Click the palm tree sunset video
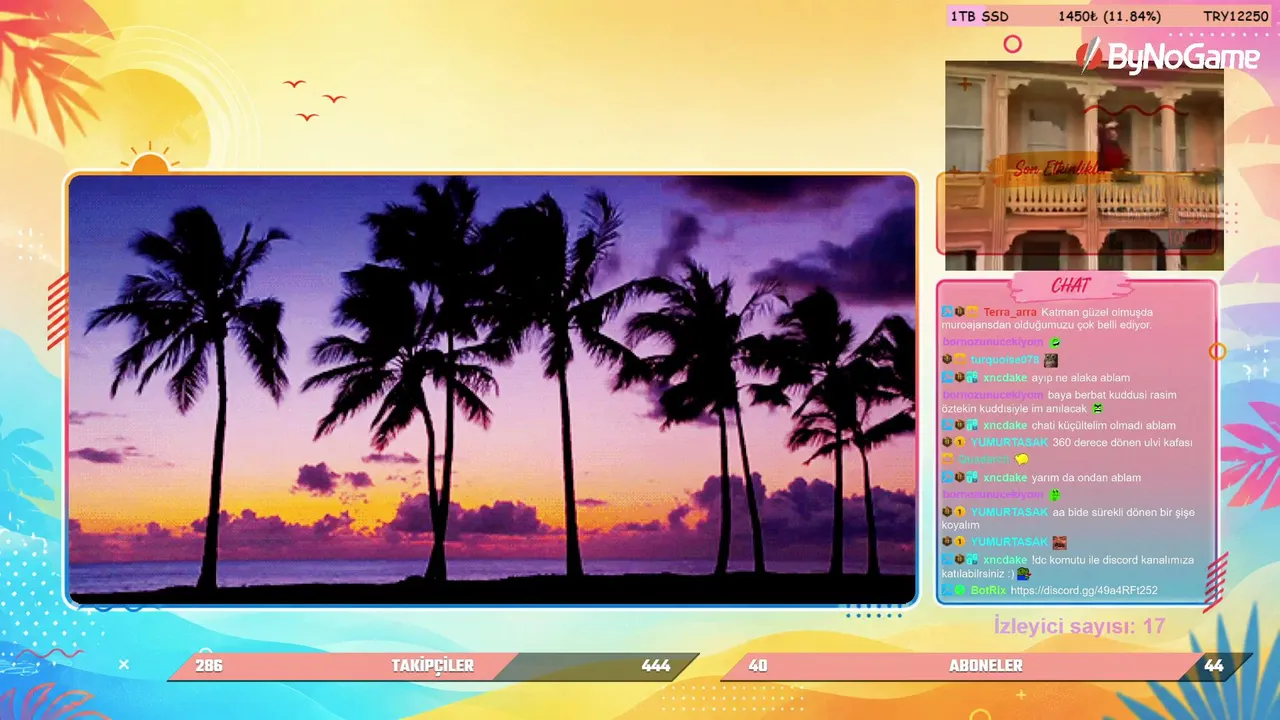Screen dimensions: 1280x720 [492, 390]
